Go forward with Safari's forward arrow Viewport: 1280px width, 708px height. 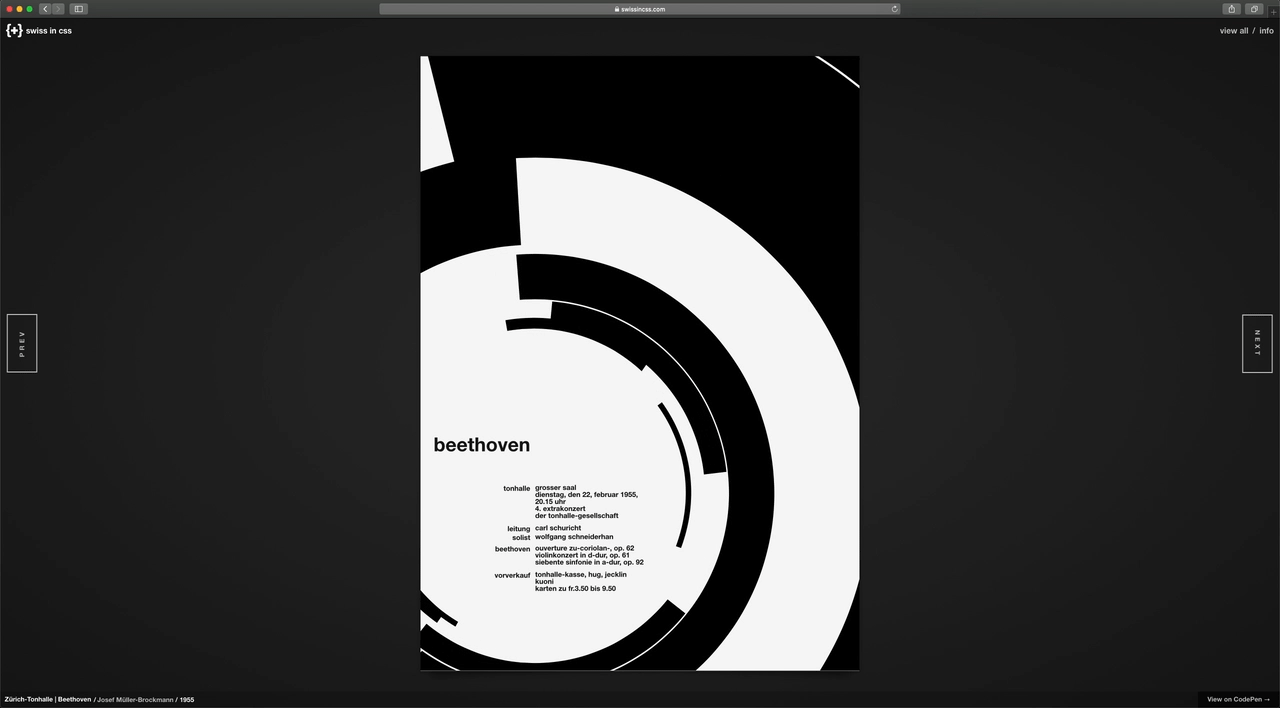click(x=58, y=9)
